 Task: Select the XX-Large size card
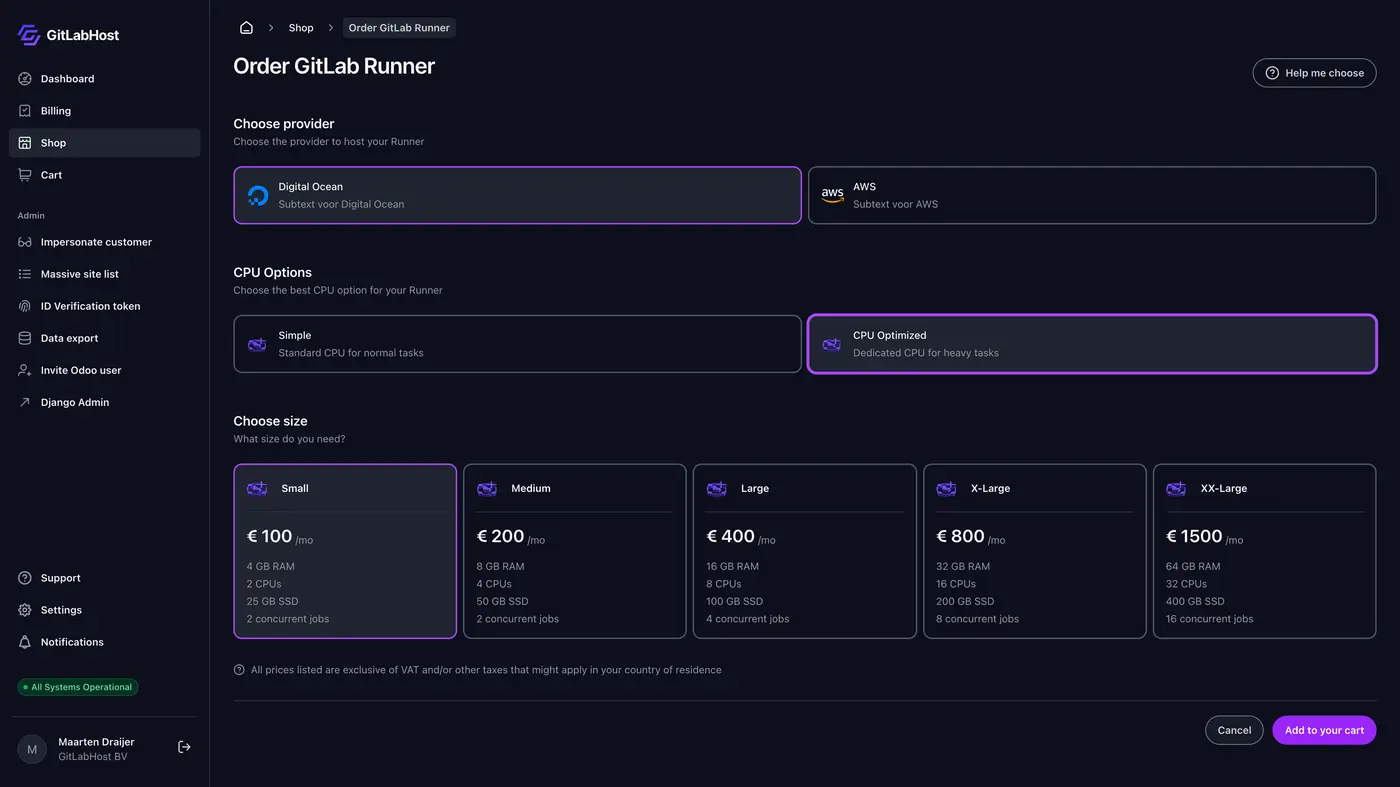(1264, 551)
